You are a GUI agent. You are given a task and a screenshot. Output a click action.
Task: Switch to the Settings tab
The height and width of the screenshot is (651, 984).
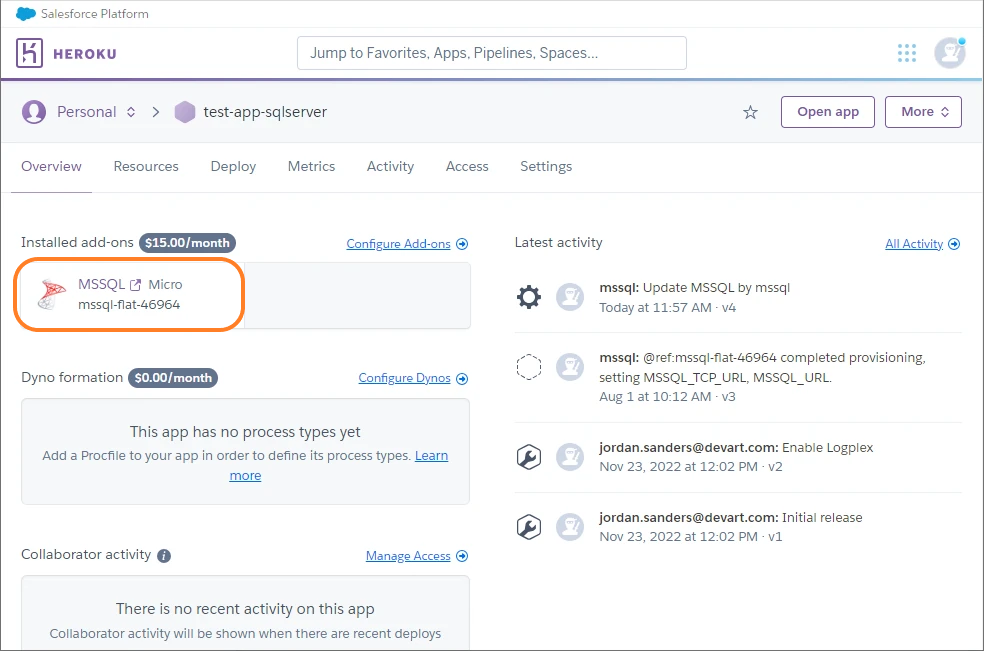tap(546, 166)
